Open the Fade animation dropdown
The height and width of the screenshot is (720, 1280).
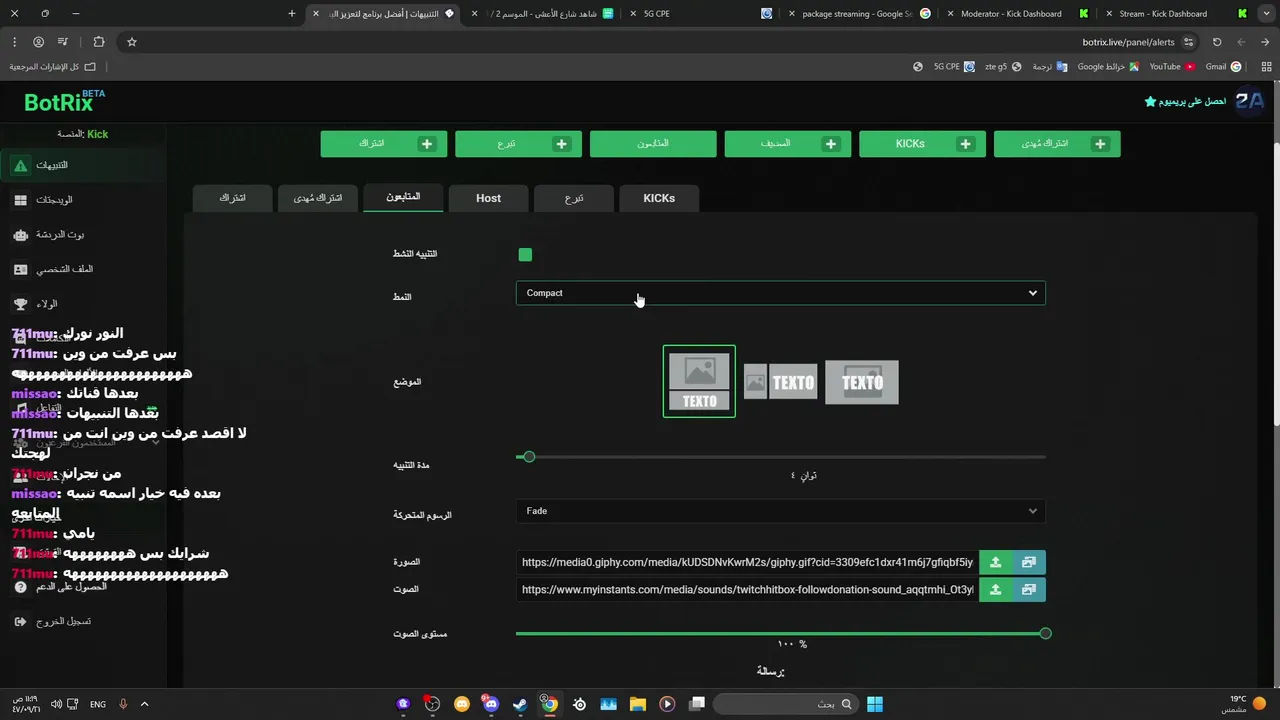pos(780,511)
